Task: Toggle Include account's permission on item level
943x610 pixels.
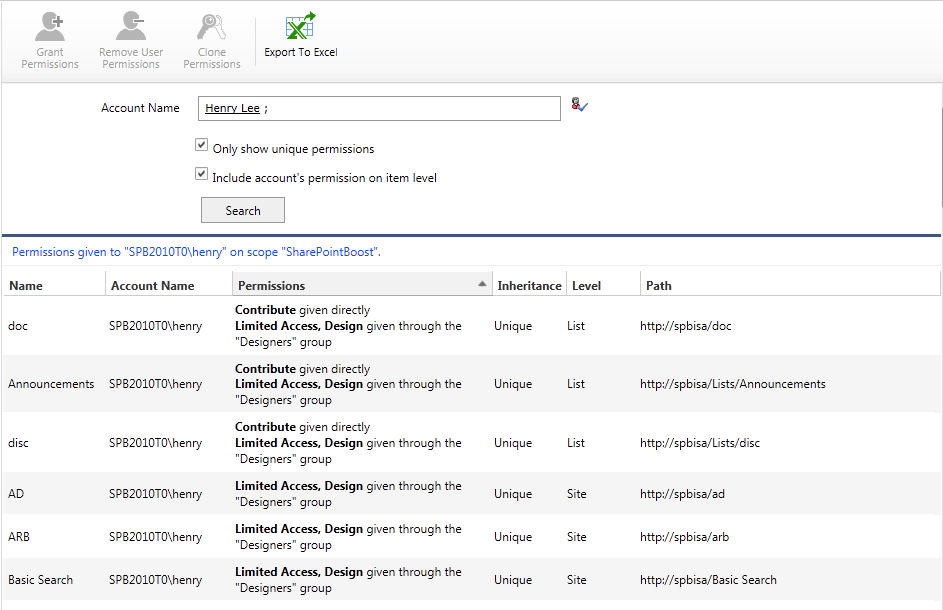Action: pyautogui.click(x=201, y=174)
